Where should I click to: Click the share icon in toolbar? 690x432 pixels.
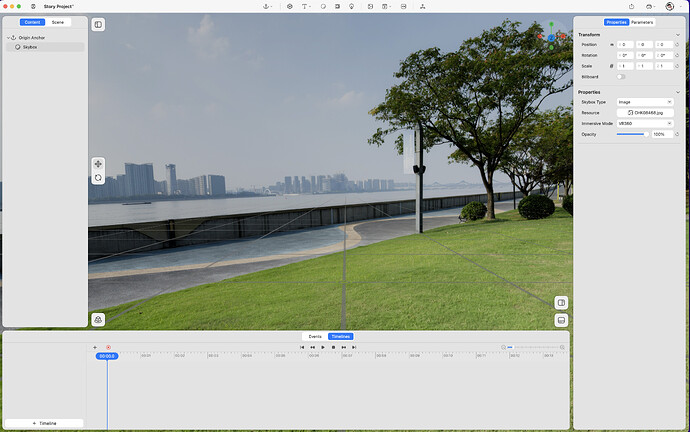point(631,6)
